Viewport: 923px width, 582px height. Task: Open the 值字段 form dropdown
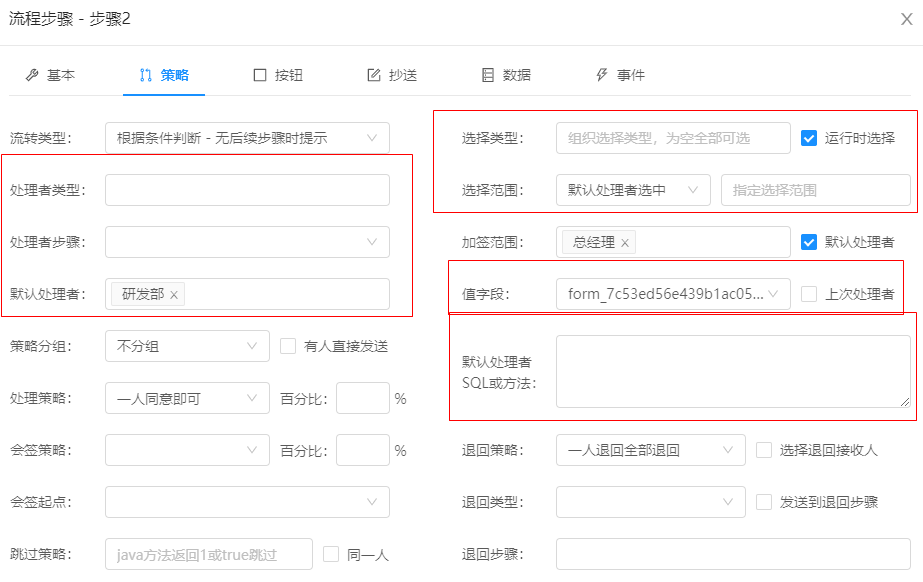pos(673,294)
